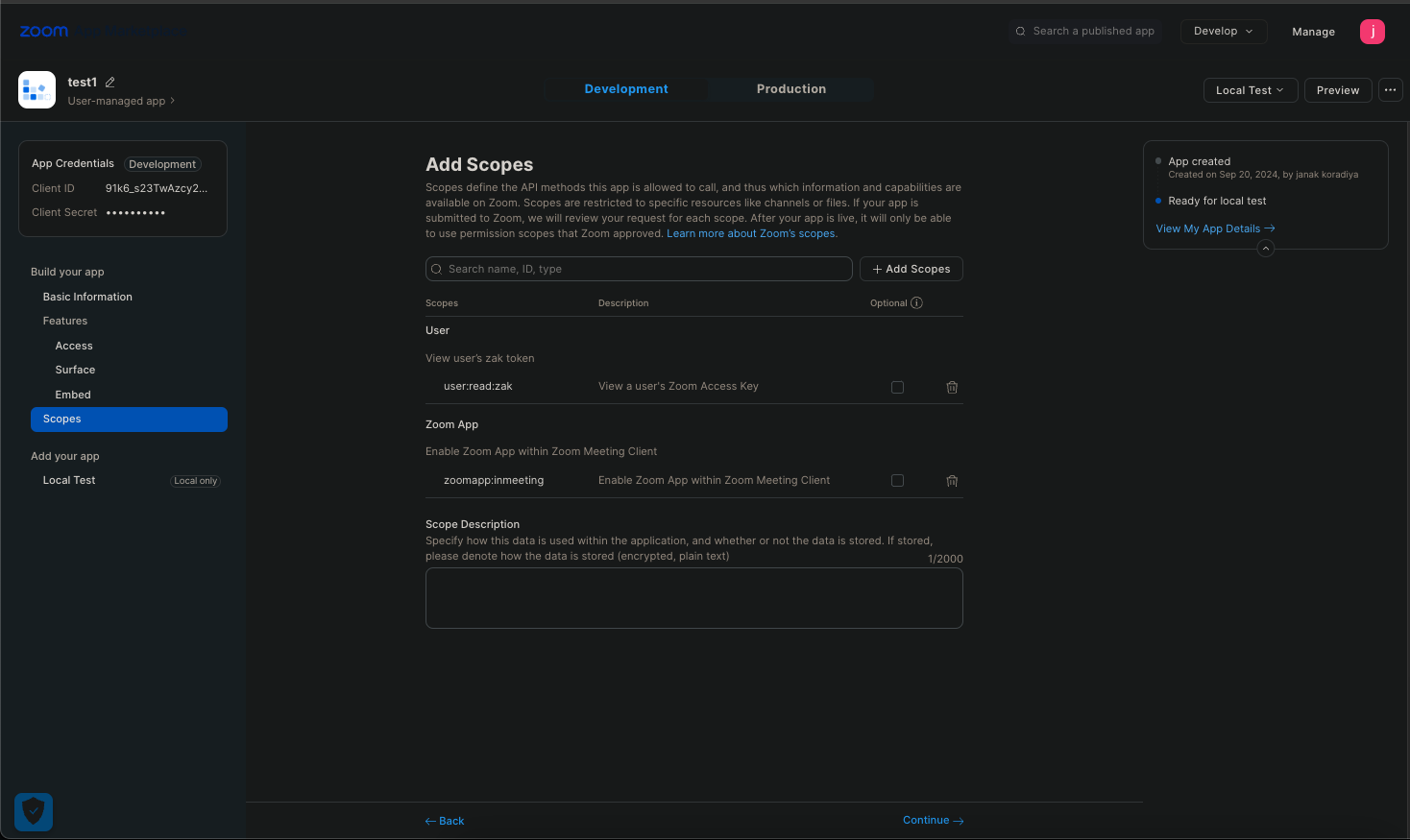This screenshot has height=840, width=1410.
Task: Click the zoomapp:inmeeting scope name
Action: [x=494, y=481]
